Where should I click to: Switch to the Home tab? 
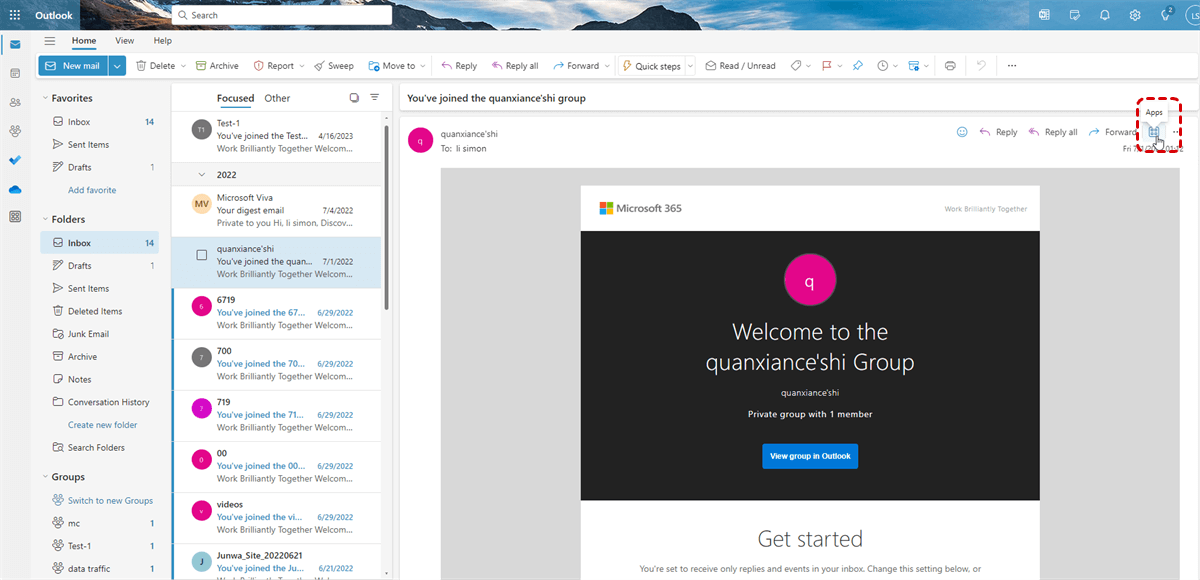point(84,41)
